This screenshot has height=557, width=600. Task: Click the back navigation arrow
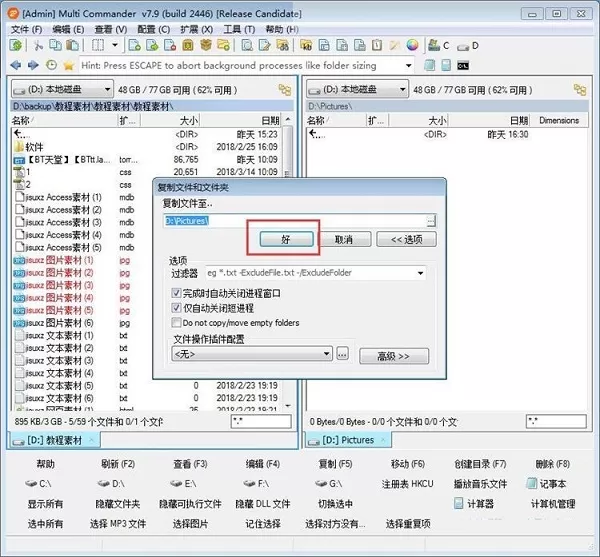pyautogui.click(x=16, y=65)
